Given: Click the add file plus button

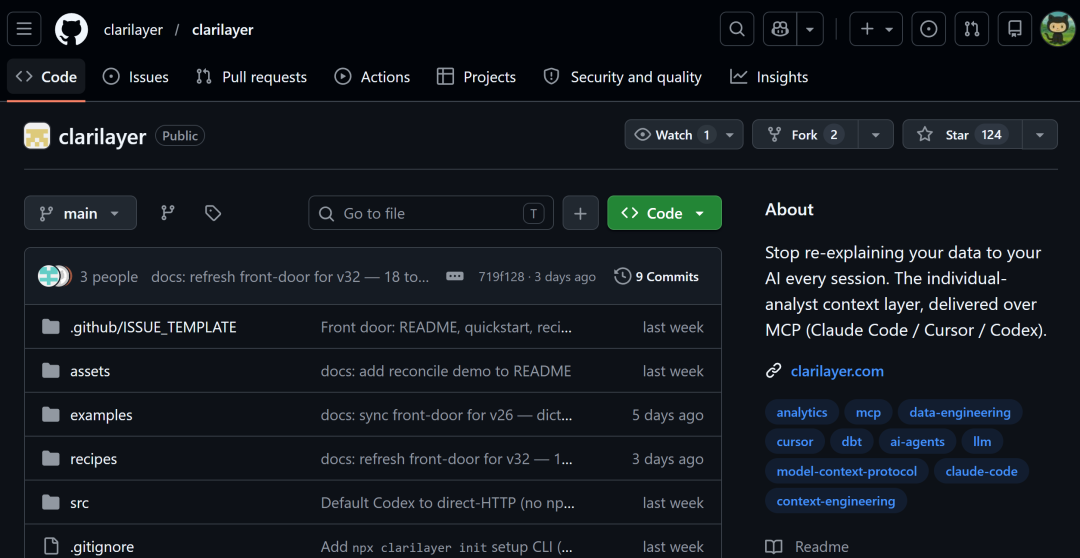Looking at the screenshot, I should (581, 213).
